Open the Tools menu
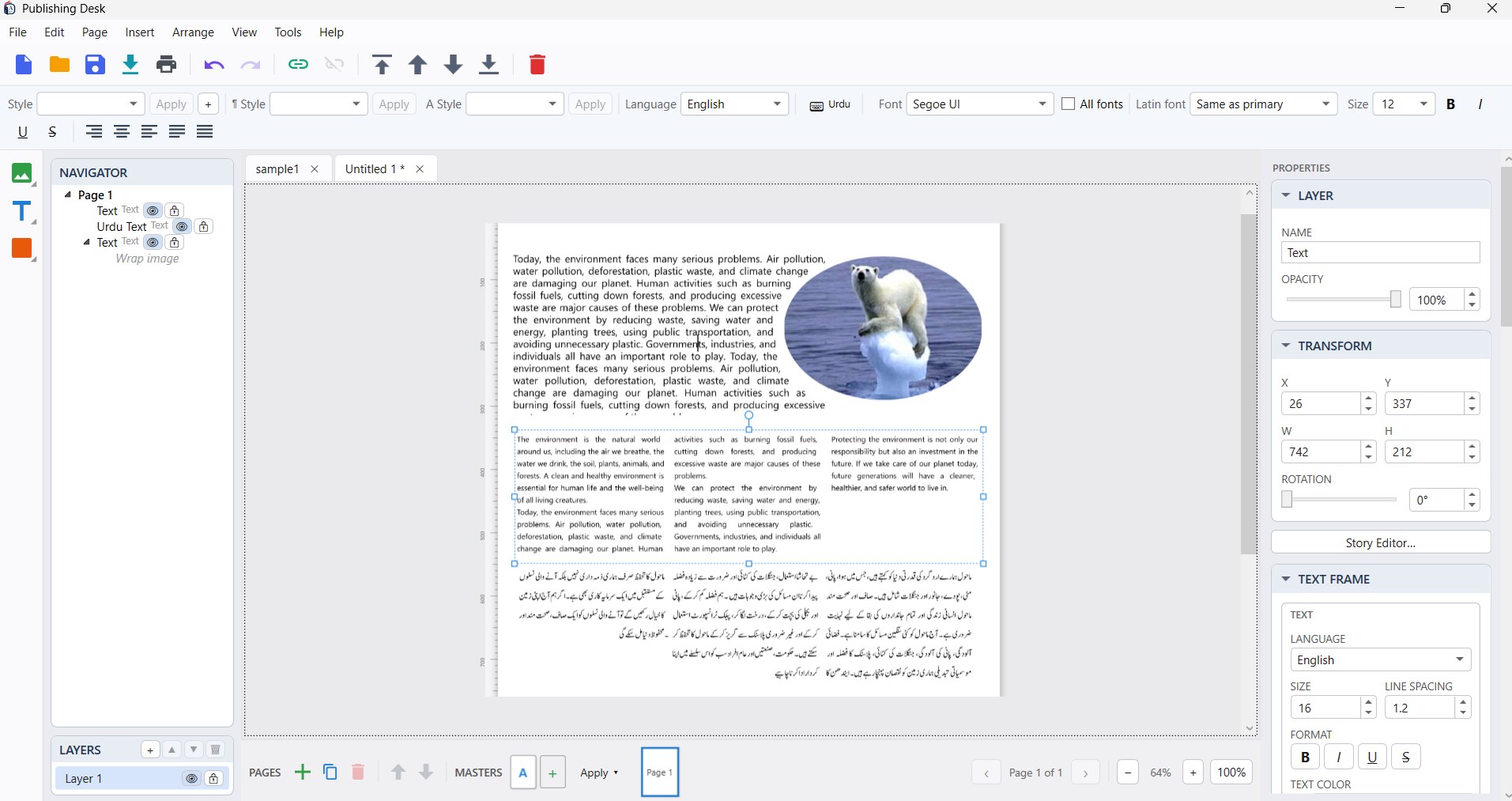The width and height of the screenshot is (1512, 801). (288, 32)
